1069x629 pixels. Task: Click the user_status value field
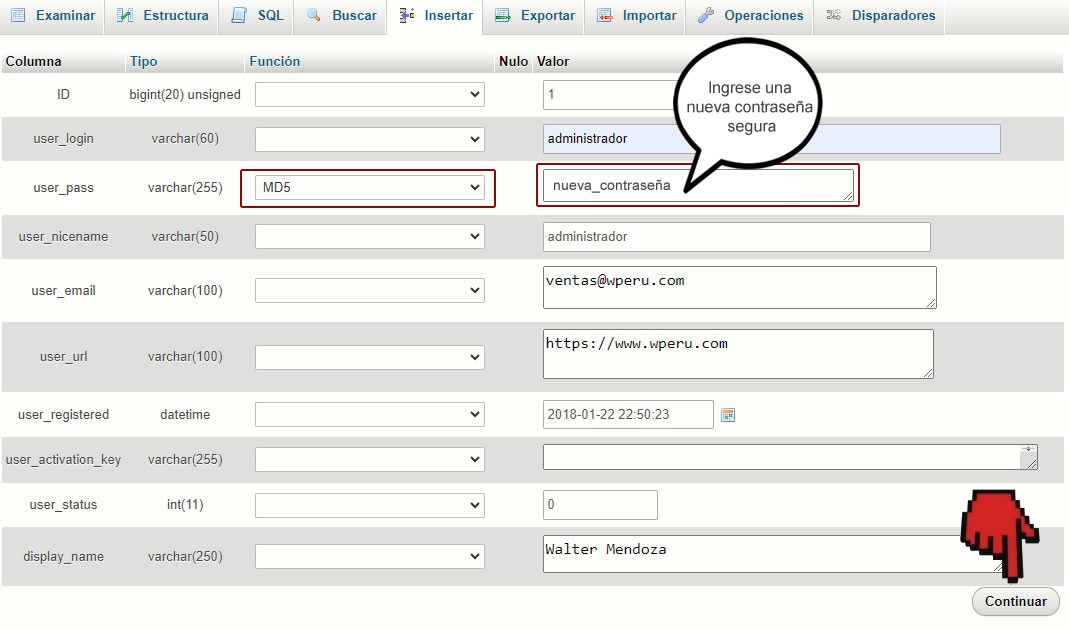(600, 505)
